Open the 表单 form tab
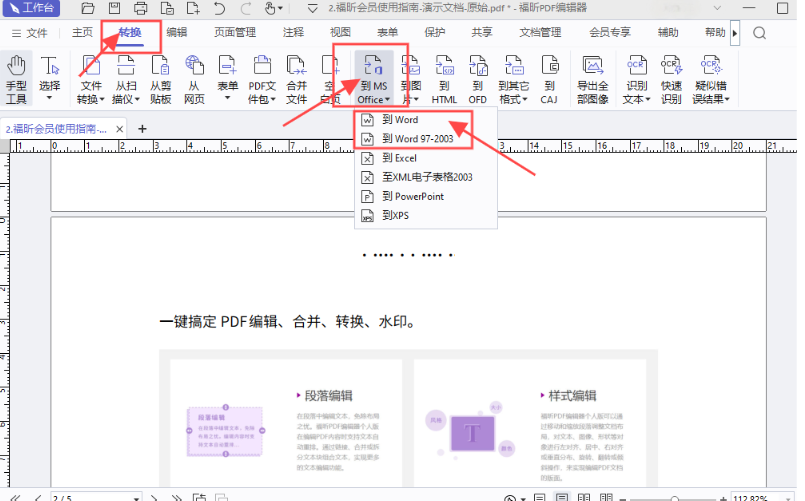Screen dimensions: 805x501 pos(387,32)
